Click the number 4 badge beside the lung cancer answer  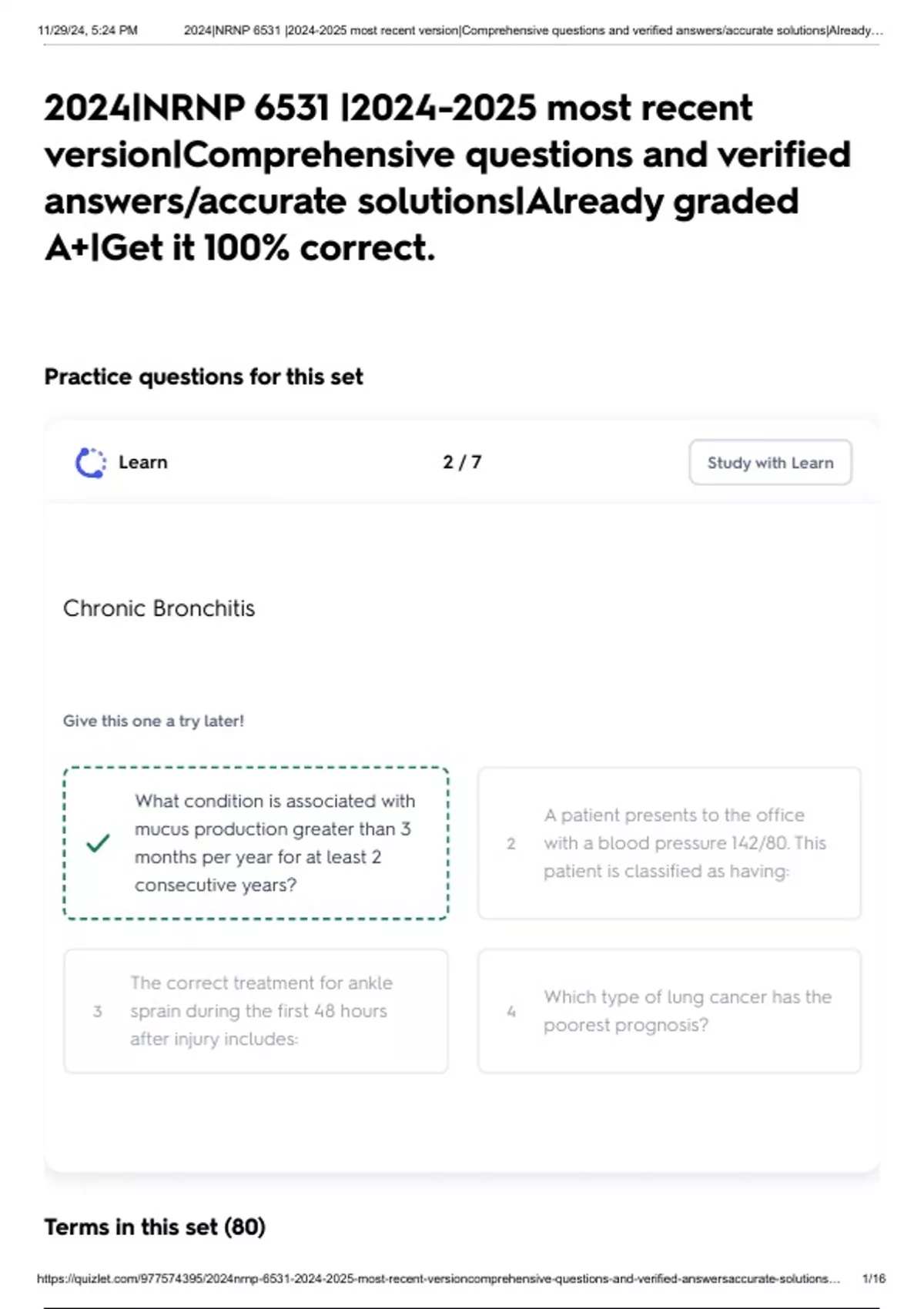511,1012
